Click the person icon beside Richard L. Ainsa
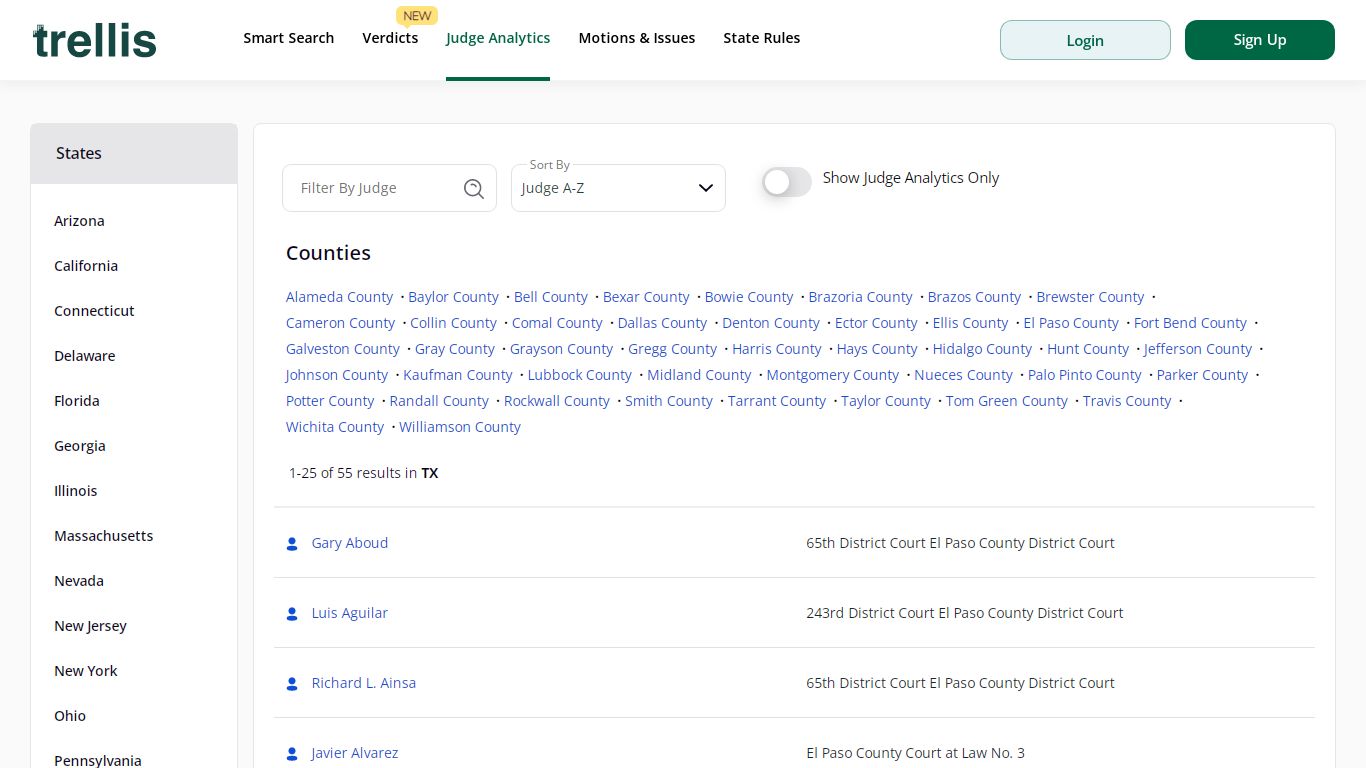The height and width of the screenshot is (768, 1366). 292,684
